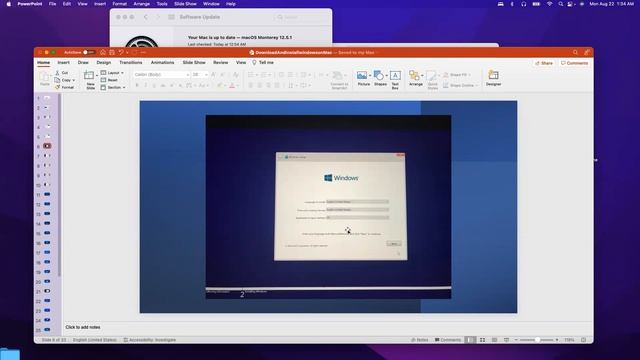Screen dimensions: 640x360
Task: Open the Shape Outline dropdown
Action: pyautogui.click(x=460, y=85)
